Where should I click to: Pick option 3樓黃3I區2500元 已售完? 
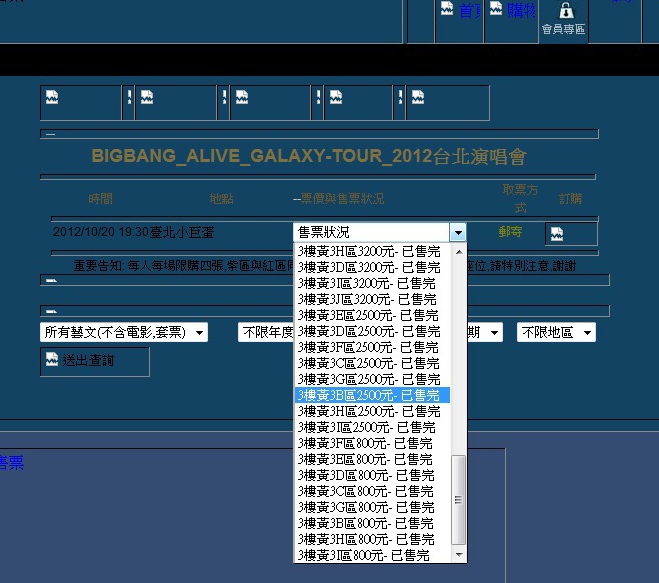[x=372, y=427]
